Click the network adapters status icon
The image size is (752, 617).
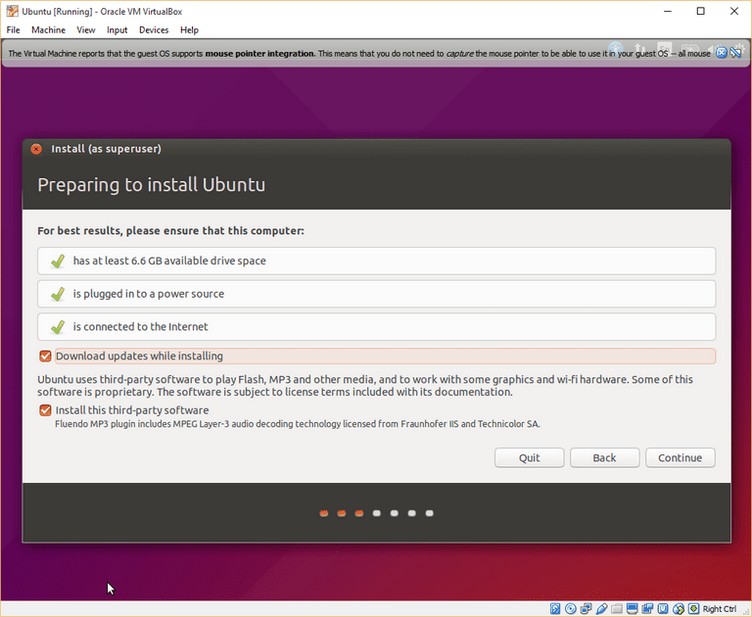(x=586, y=609)
